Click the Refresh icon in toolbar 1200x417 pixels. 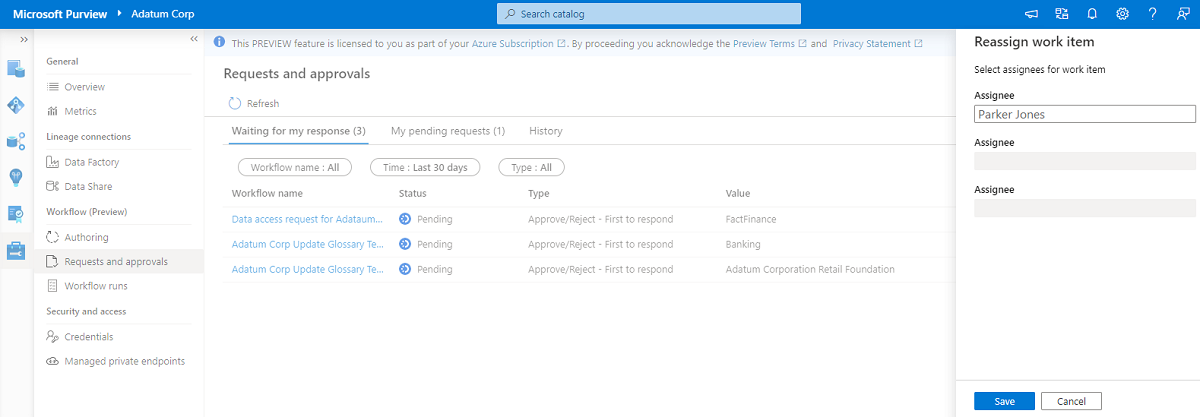235,103
